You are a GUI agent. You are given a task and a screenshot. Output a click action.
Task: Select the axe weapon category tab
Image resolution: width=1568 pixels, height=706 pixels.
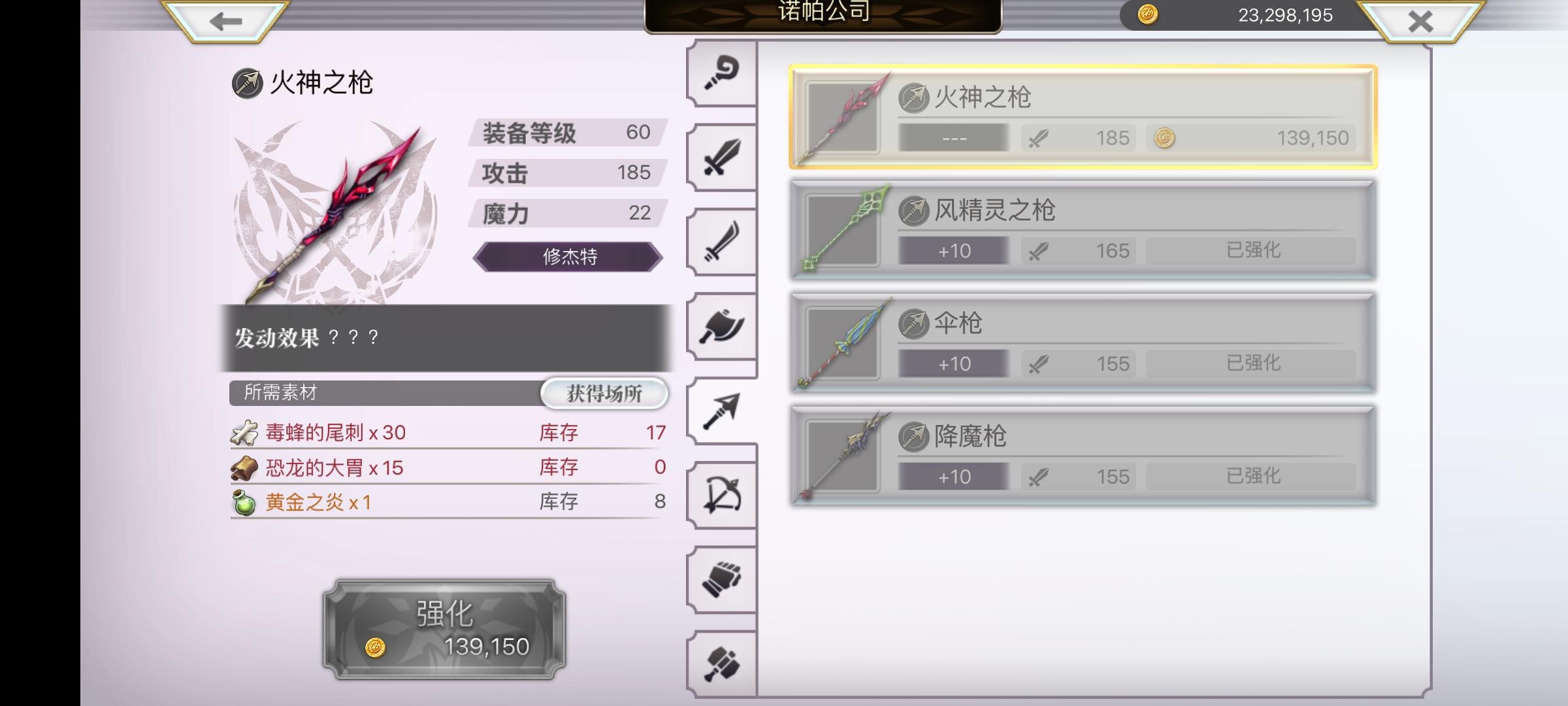click(722, 326)
